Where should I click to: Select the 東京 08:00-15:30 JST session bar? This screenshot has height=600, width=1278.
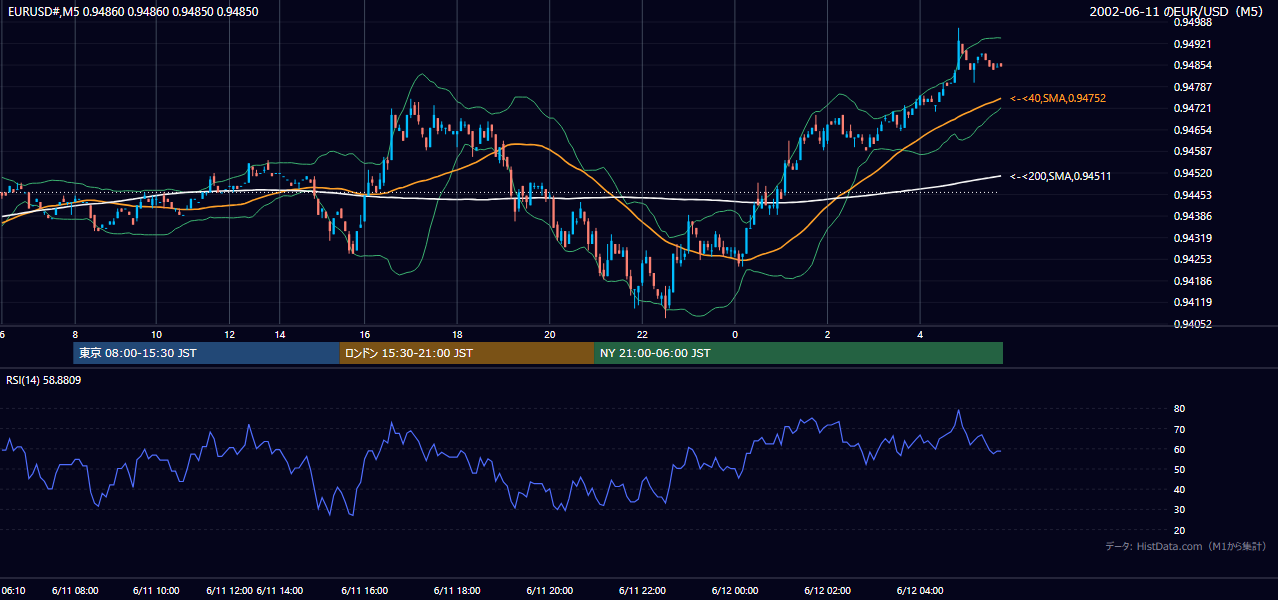pyautogui.click(x=206, y=353)
